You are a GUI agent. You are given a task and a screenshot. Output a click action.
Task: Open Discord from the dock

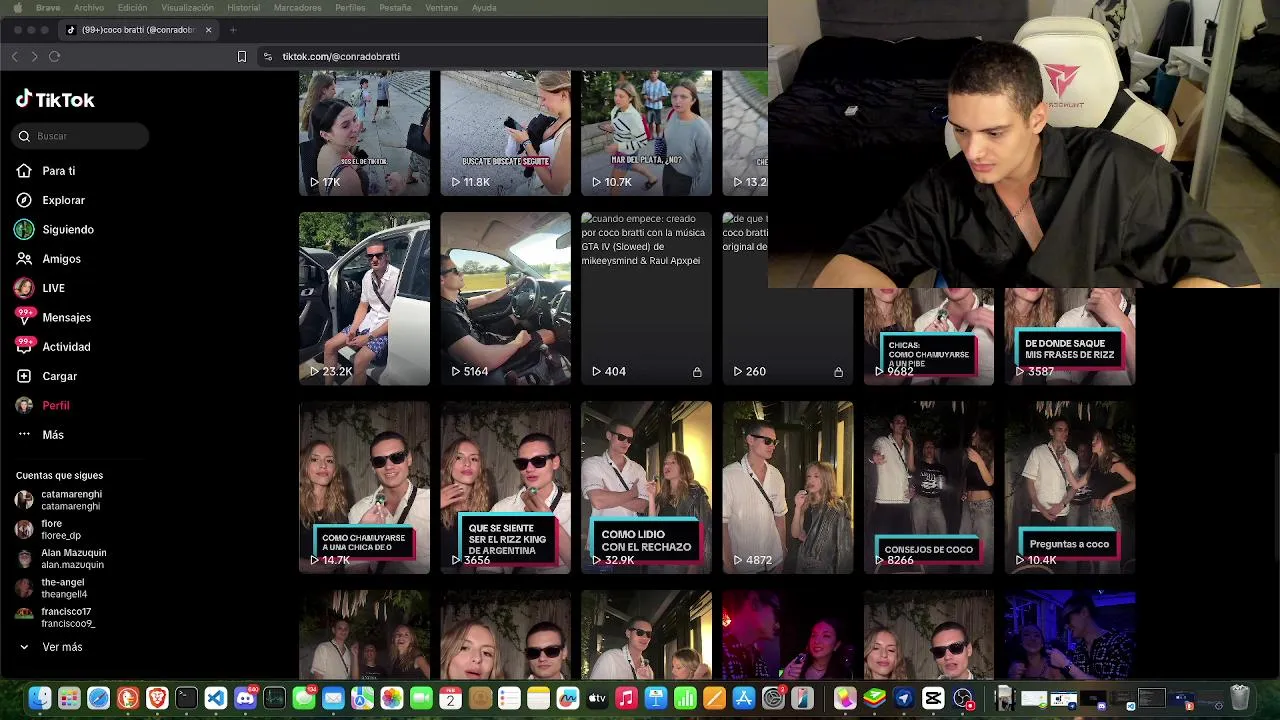point(245,698)
